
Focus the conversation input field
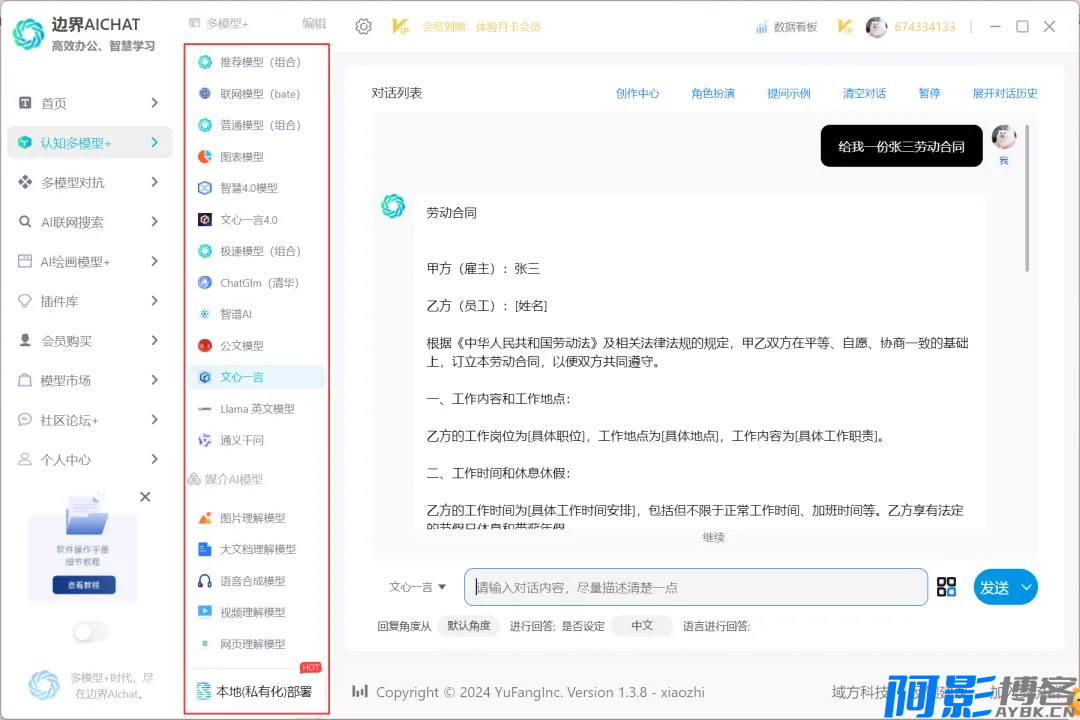point(696,587)
